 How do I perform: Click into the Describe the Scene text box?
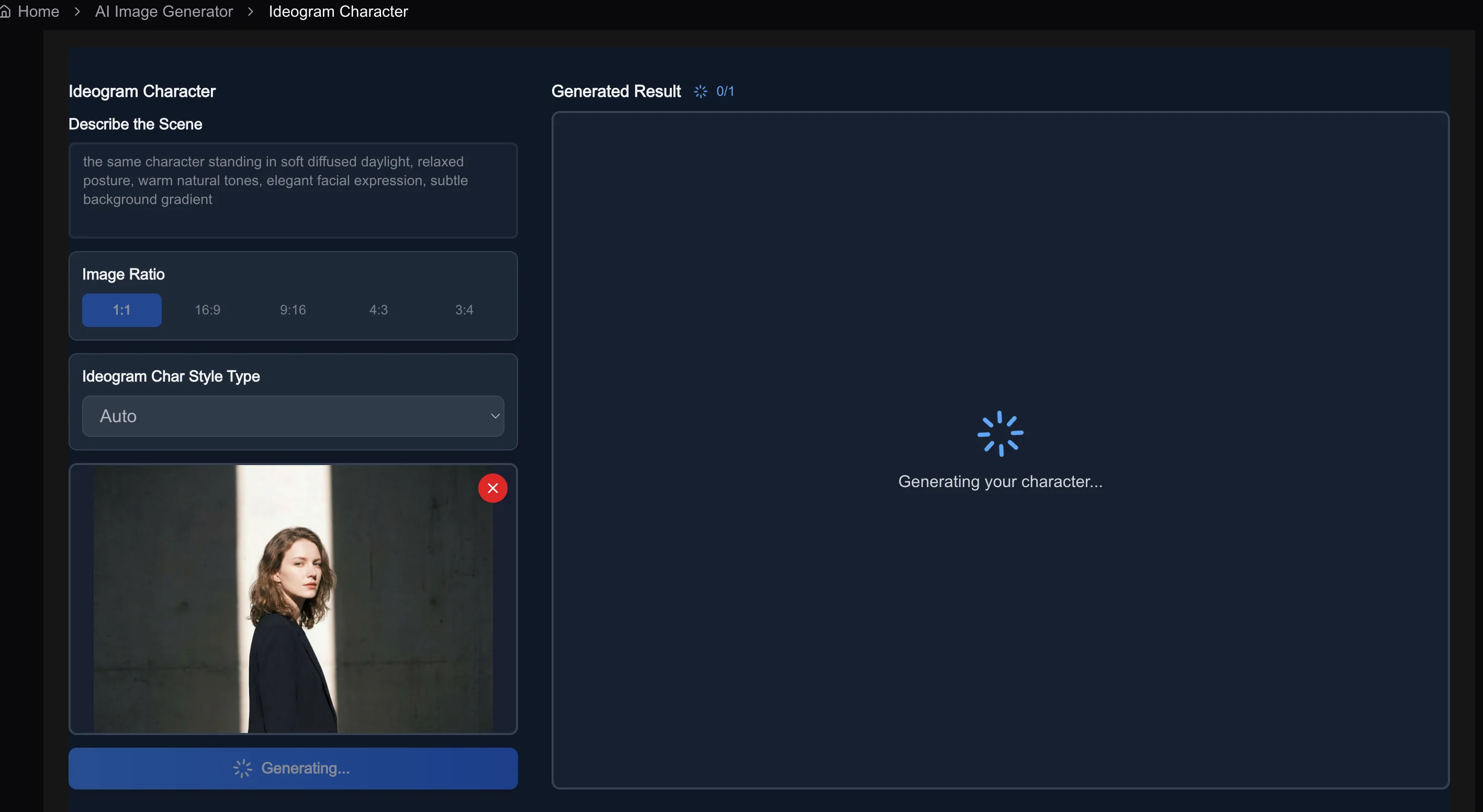[293, 190]
